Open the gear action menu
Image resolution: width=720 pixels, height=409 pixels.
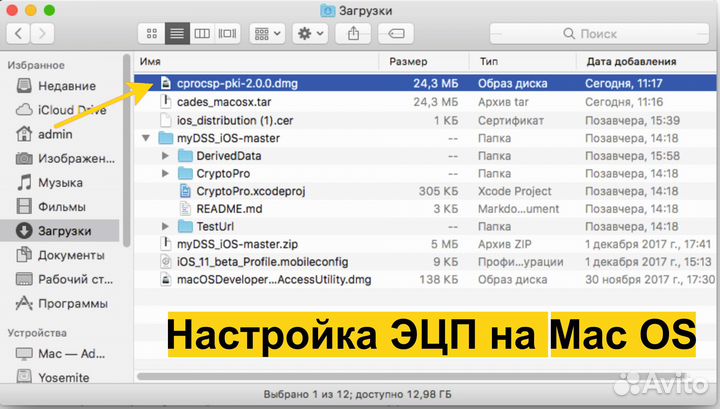310,34
